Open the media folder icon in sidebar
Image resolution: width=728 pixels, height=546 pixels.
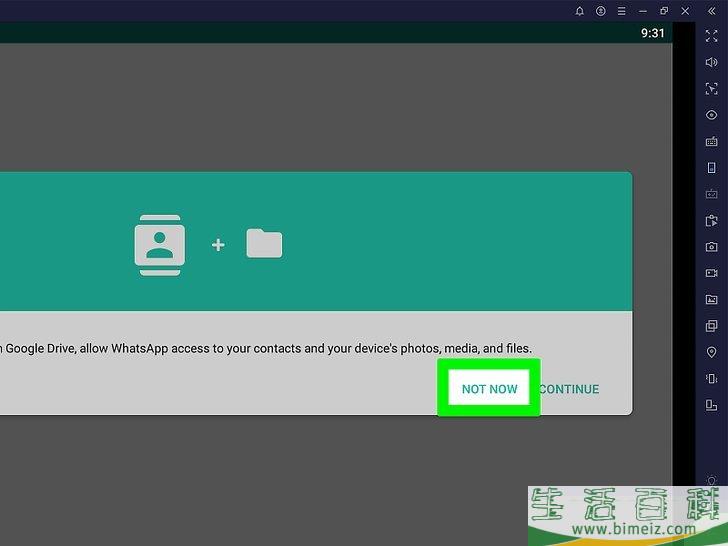(x=711, y=299)
